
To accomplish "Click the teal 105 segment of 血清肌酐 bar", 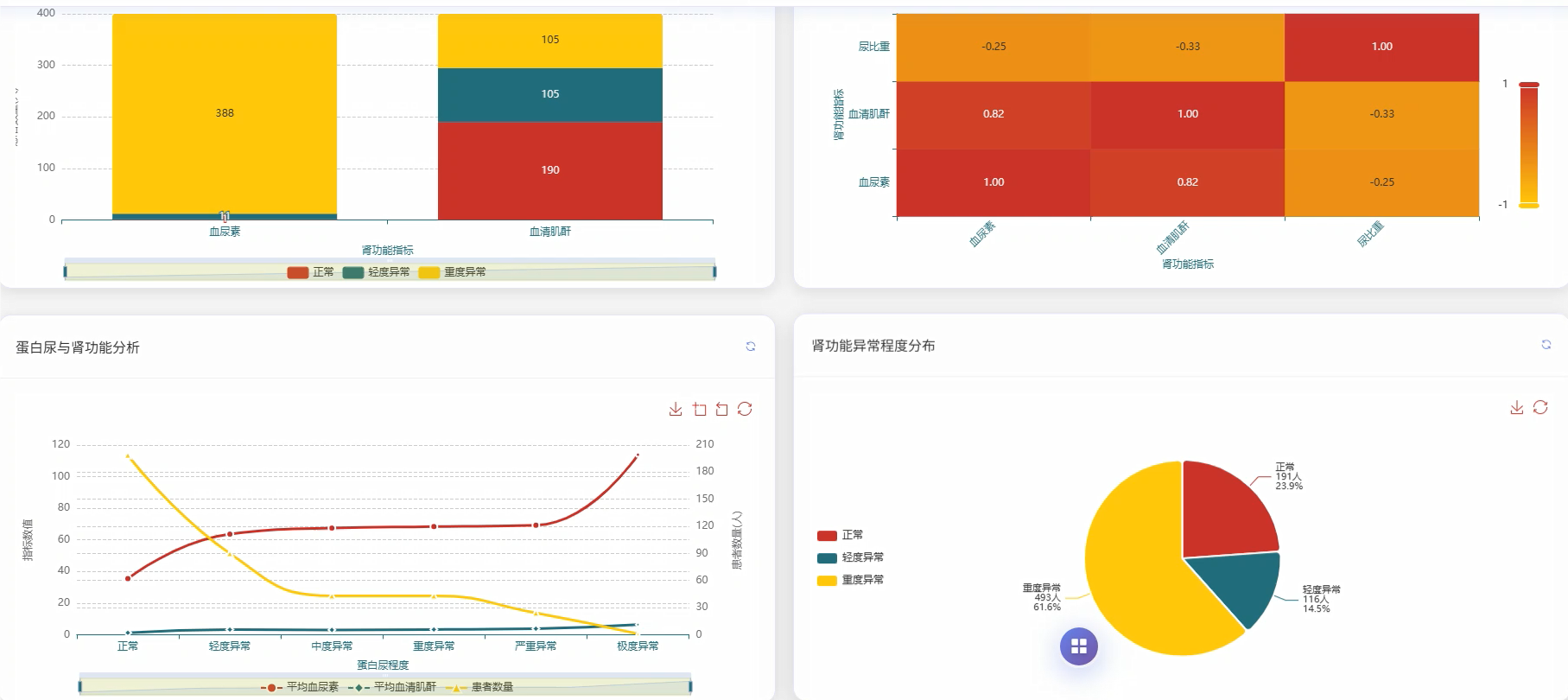I will tap(550, 94).
